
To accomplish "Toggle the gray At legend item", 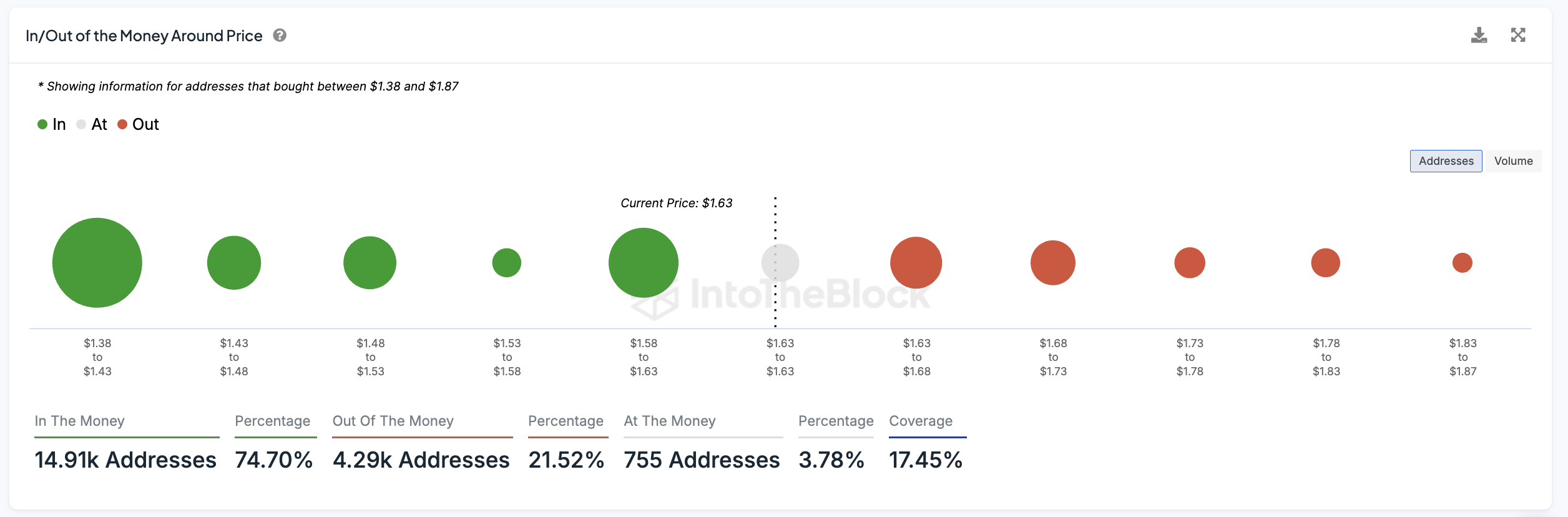I will click(x=92, y=124).
